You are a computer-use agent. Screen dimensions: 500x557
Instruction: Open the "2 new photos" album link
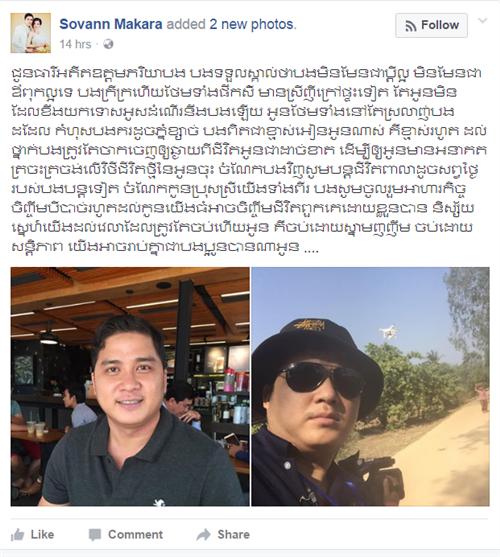pos(252,24)
